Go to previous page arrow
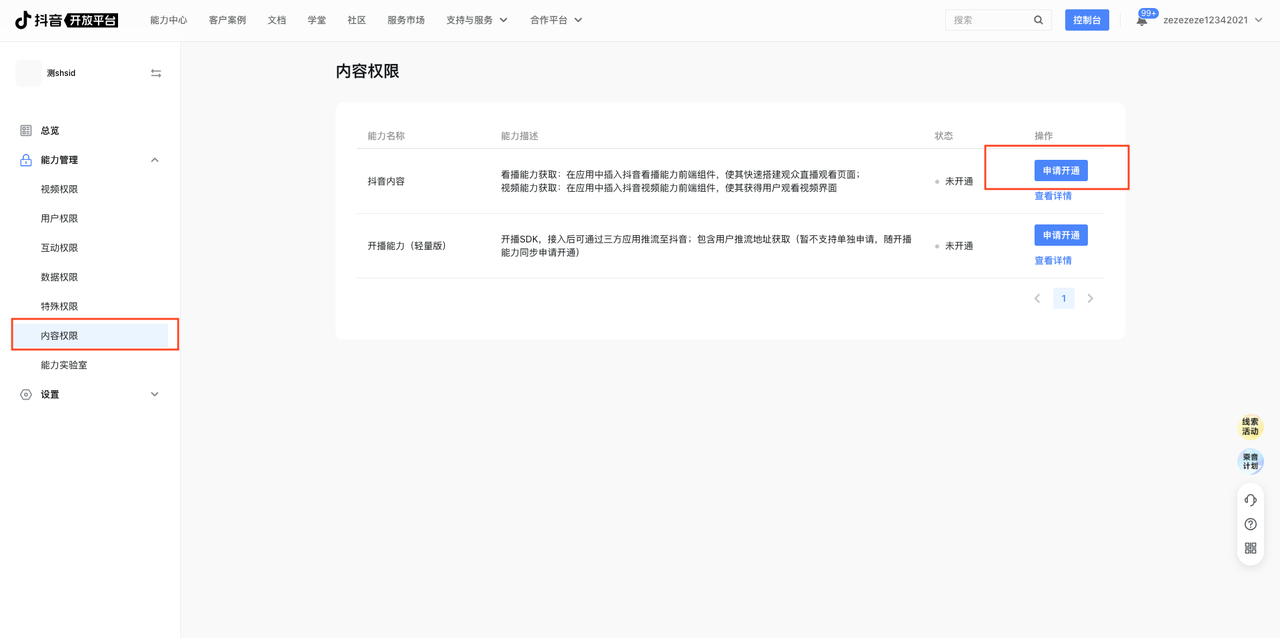The height and width of the screenshot is (638, 1280). [1037, 298]
